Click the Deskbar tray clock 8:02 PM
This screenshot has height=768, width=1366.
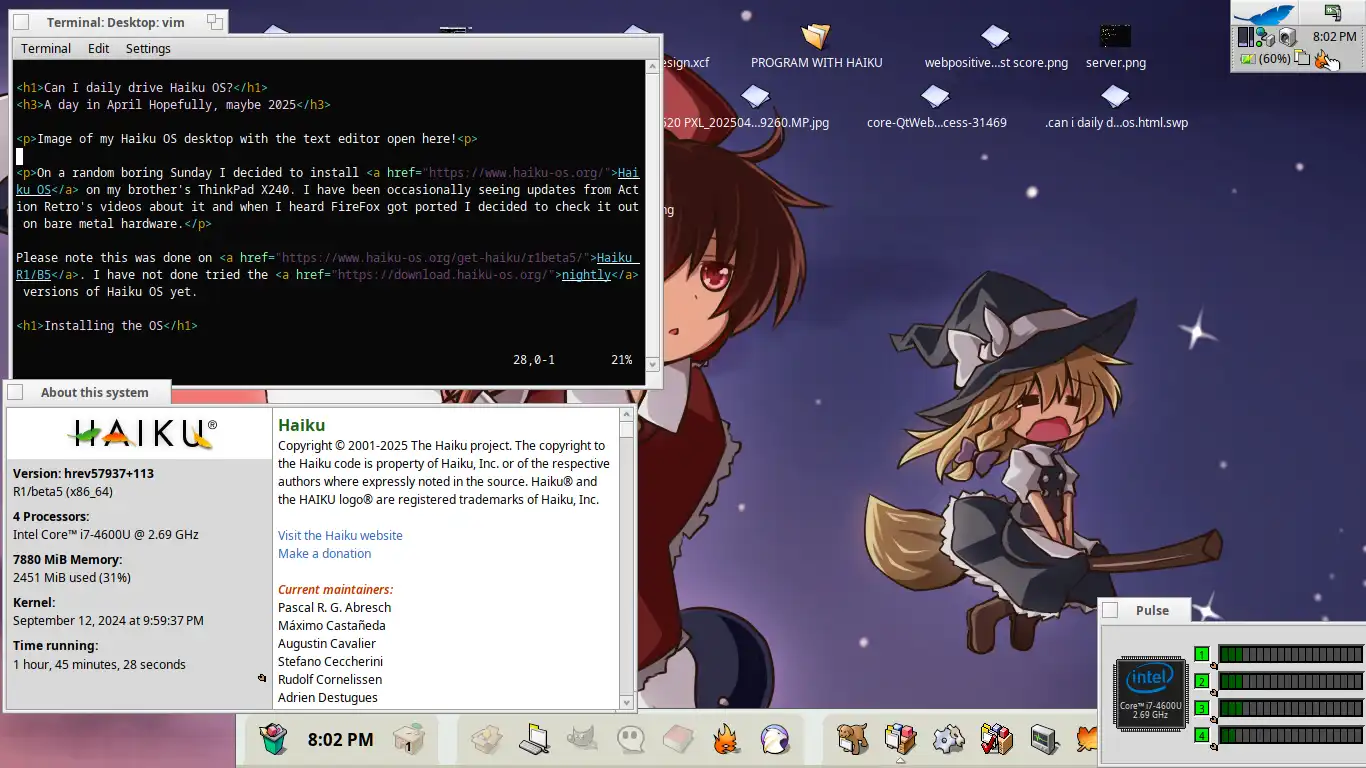1334,36
